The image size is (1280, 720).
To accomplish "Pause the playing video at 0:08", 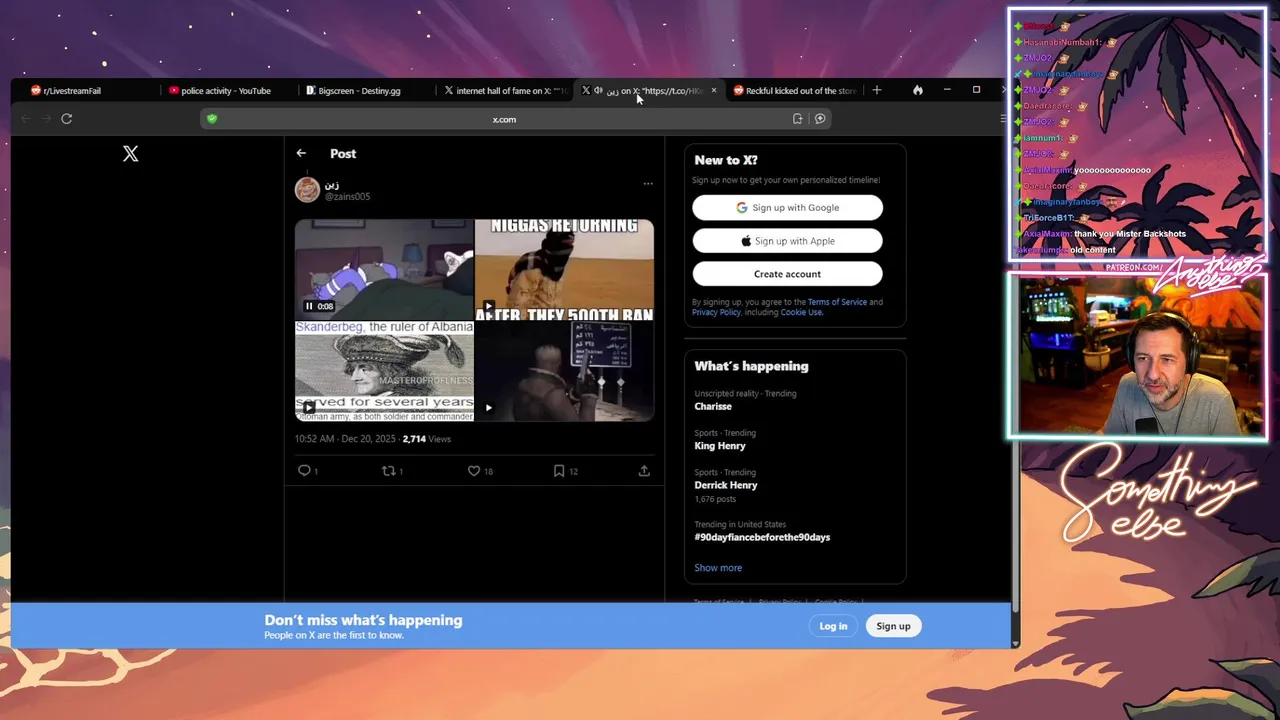I will click(309, 306).
